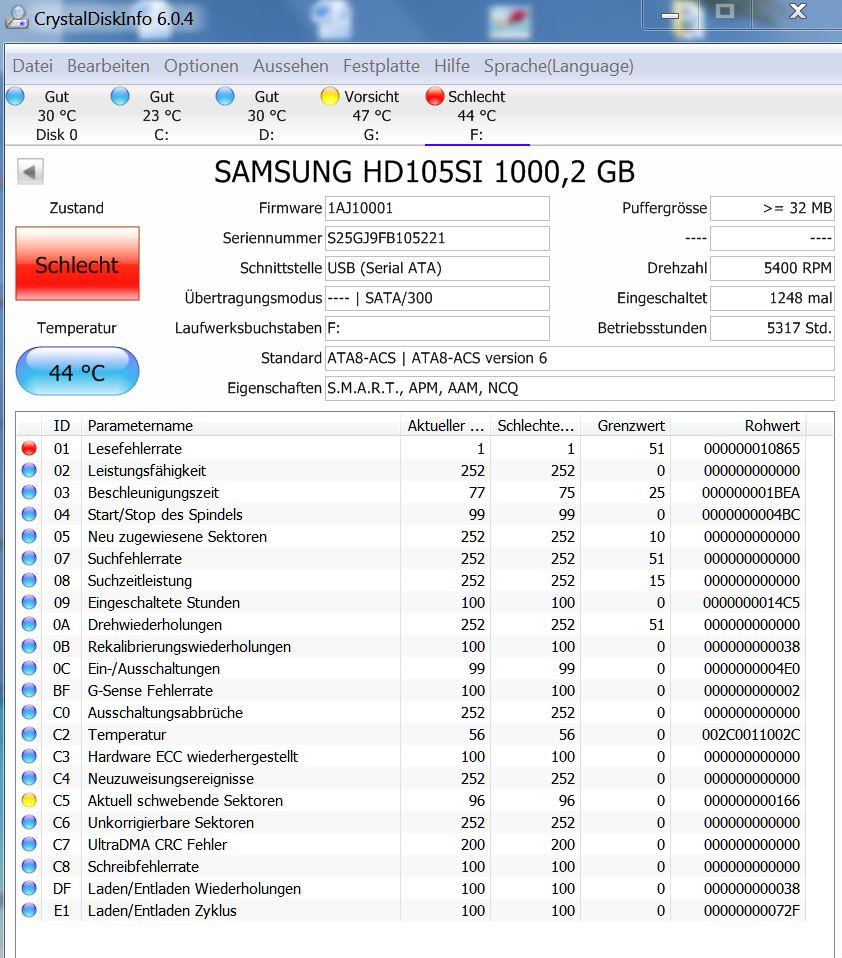This screenshot has width=842, height=958.
Task: Click the Puffergrösse value field
Action: pos(772,208)
